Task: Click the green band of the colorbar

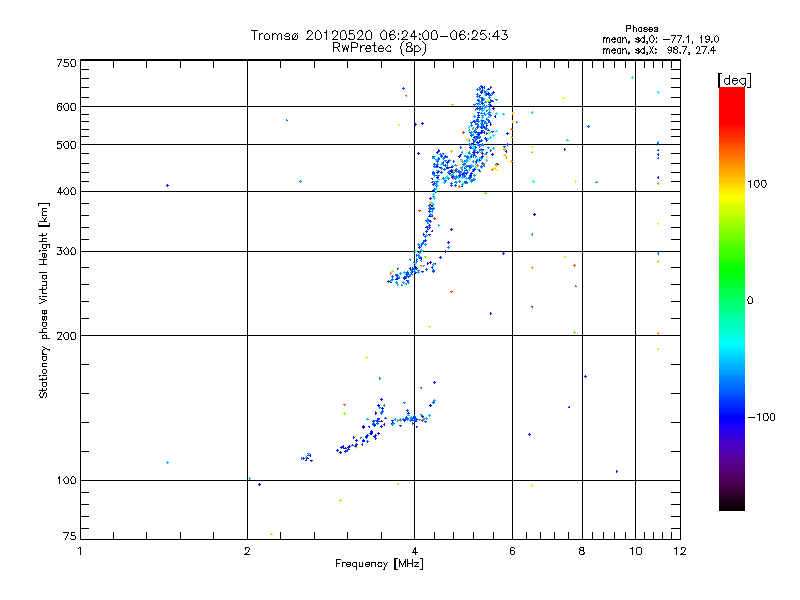Action: point(732,270)
